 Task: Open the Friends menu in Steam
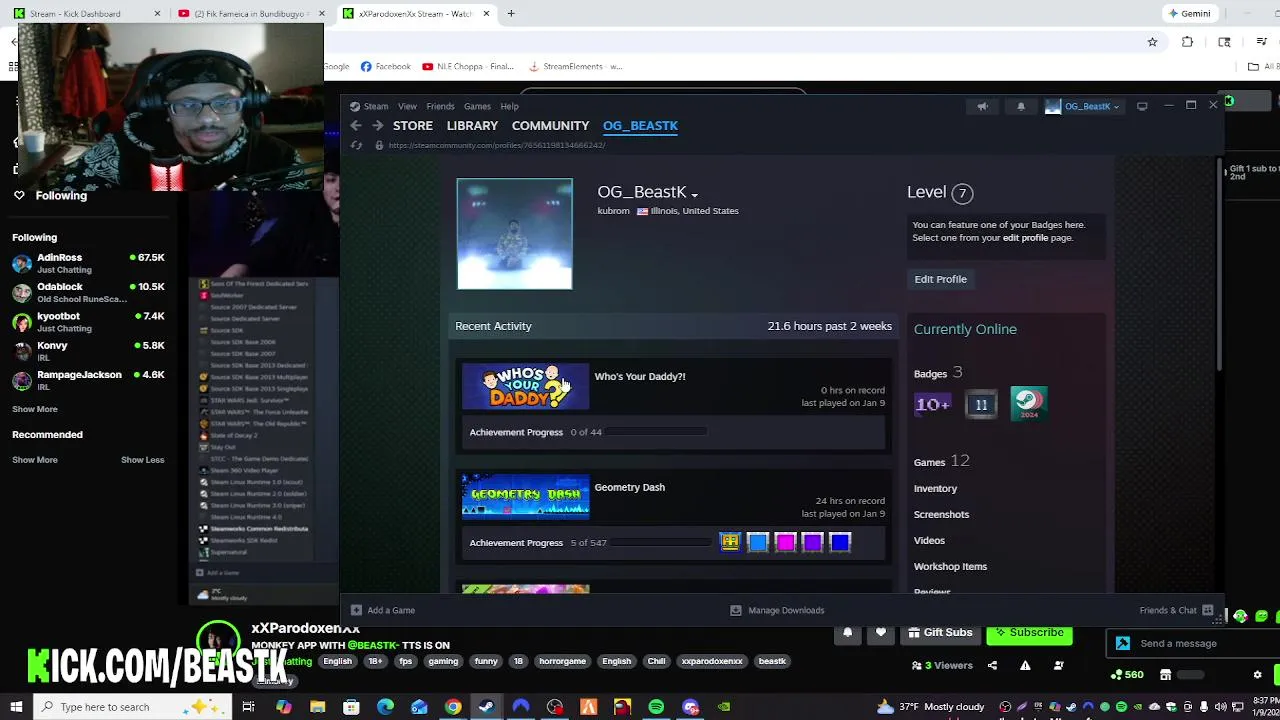click(x=440, y=106)
